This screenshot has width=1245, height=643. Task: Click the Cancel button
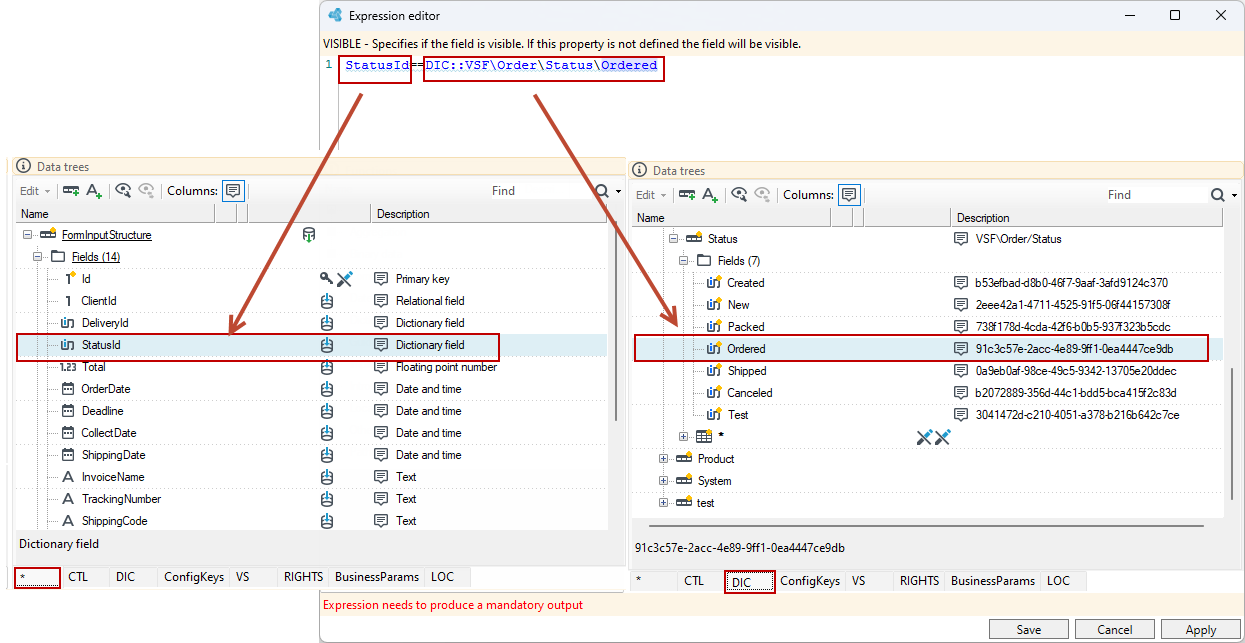coord(1115,630)
